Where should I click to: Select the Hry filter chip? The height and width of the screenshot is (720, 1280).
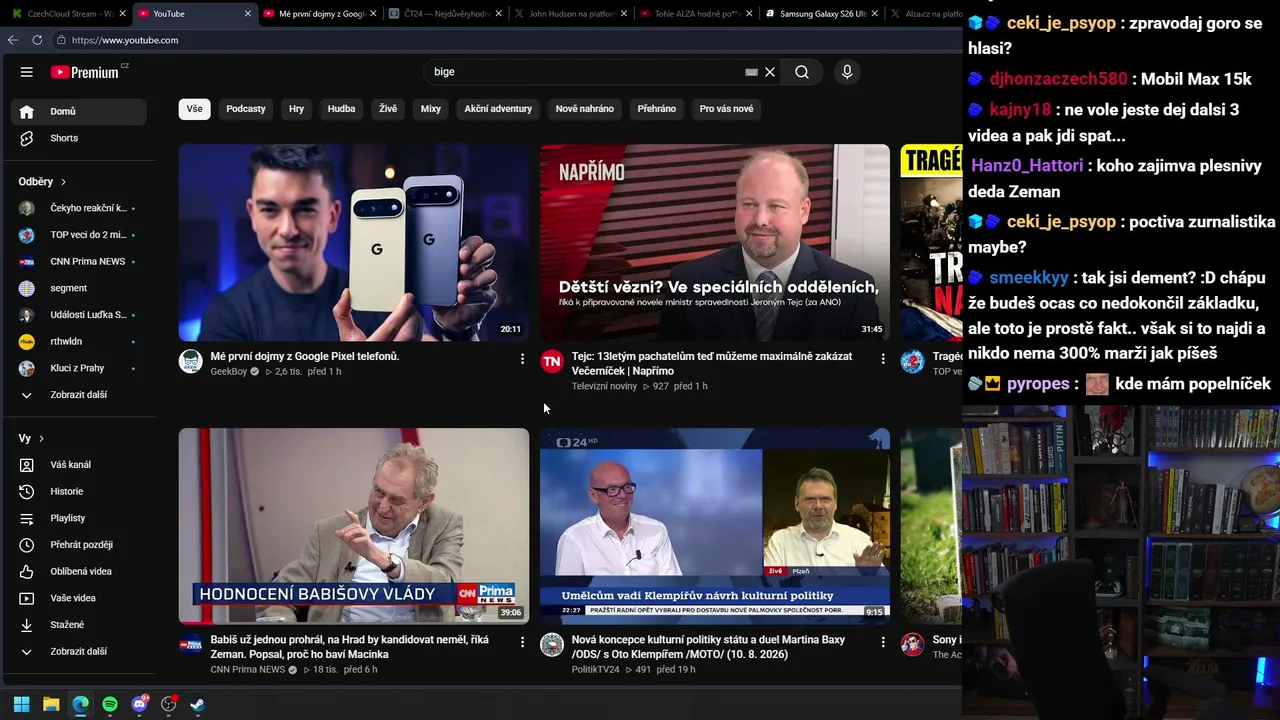click(x=297, y=109)
